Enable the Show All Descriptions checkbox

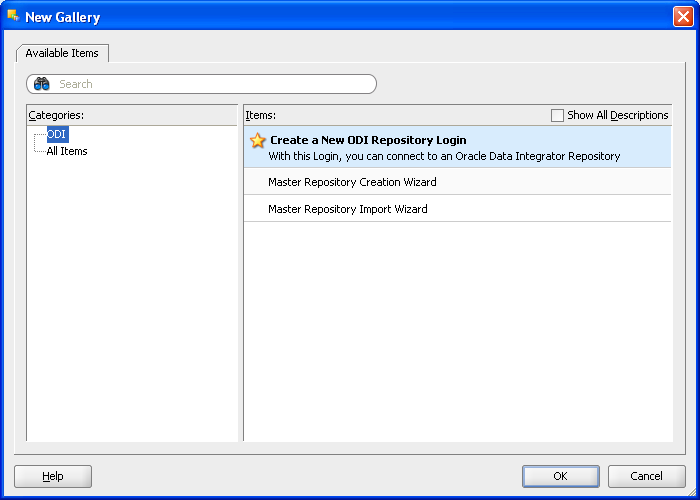coord(558,115)
